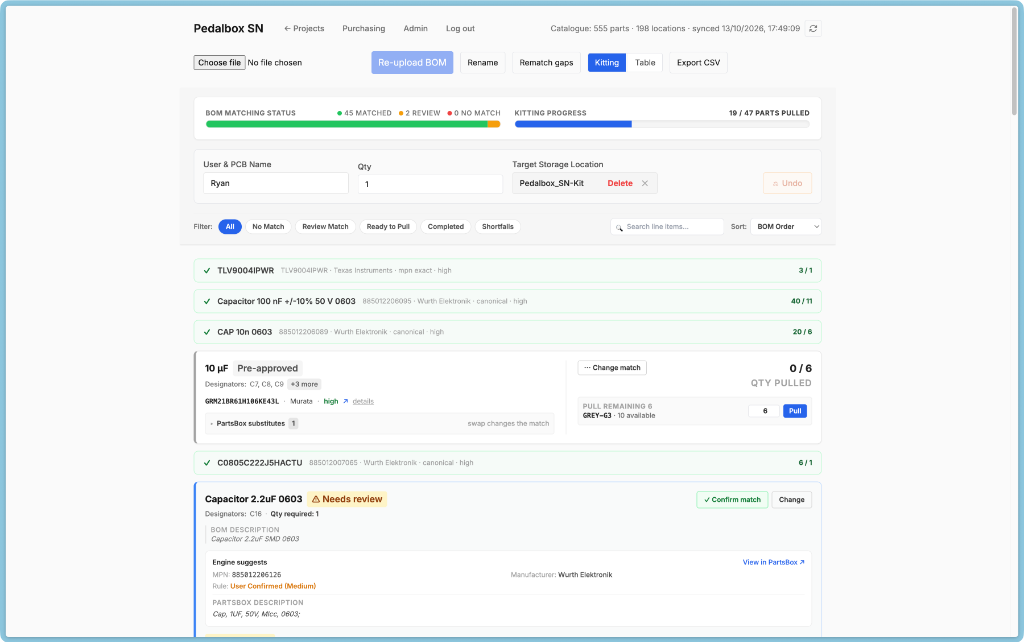Viewport: 1024px width, 642px height.
Task: Open the Change match menu
Action: tap(612, 368)
